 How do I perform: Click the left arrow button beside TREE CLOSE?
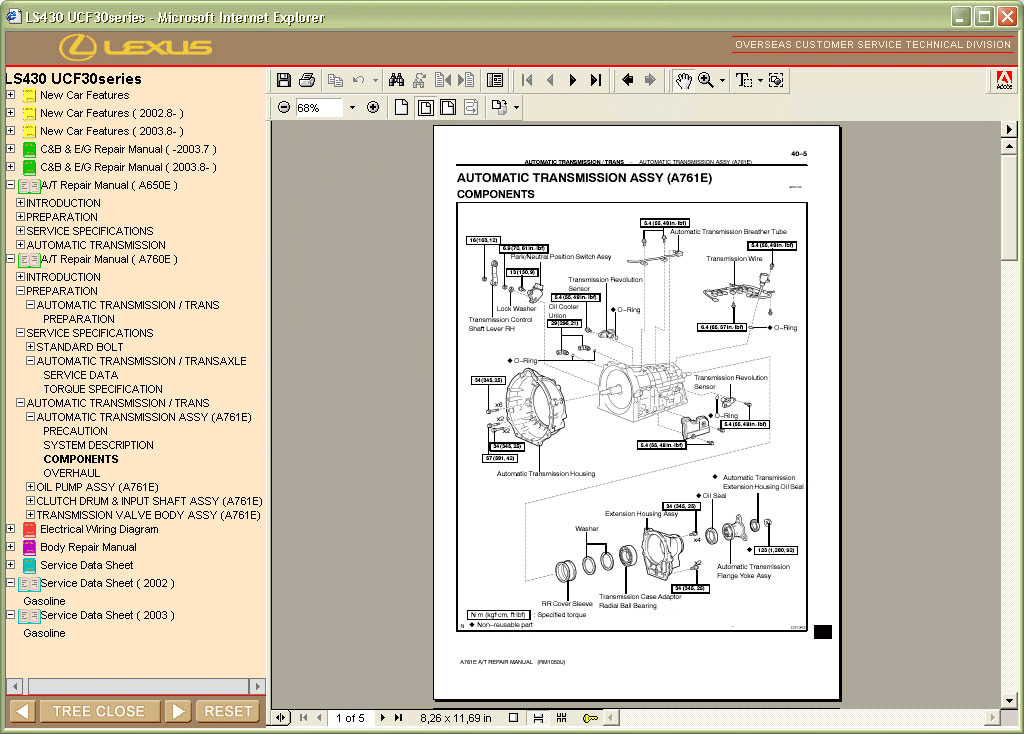22,711
